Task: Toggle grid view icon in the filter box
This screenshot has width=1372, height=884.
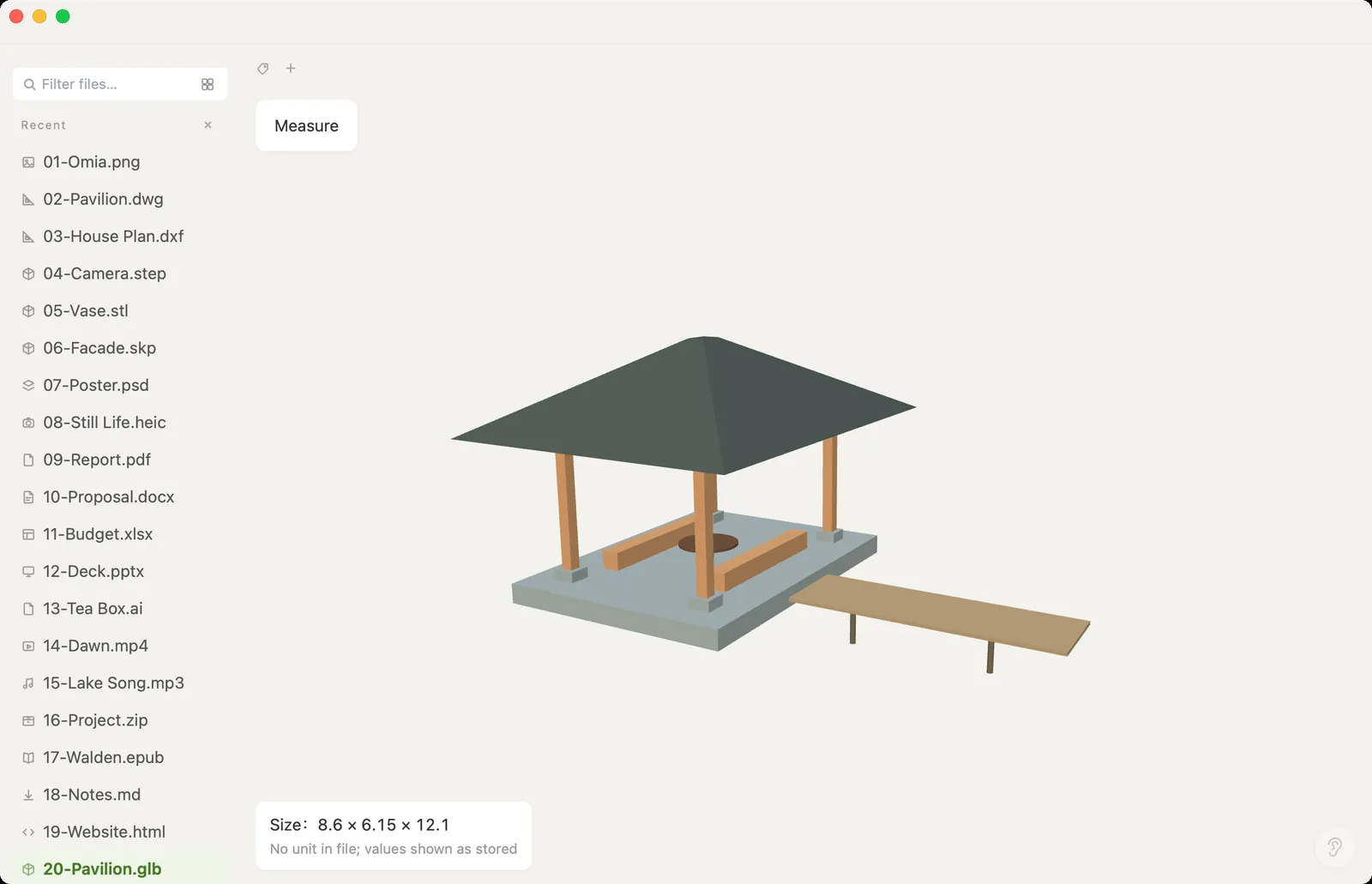Action: (x=208, y=84)
